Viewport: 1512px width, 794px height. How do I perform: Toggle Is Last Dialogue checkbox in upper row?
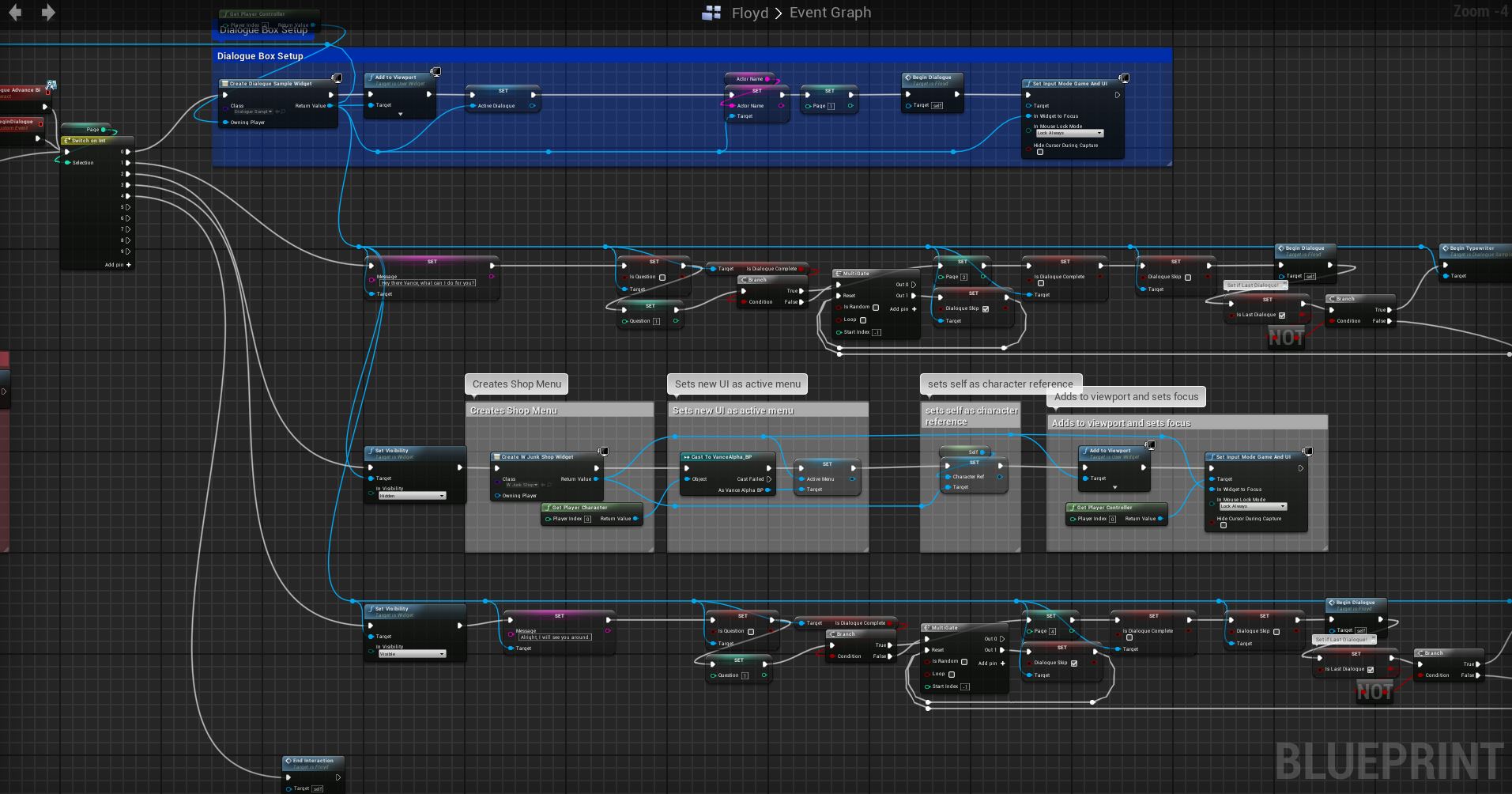(x=1282, y=315)
